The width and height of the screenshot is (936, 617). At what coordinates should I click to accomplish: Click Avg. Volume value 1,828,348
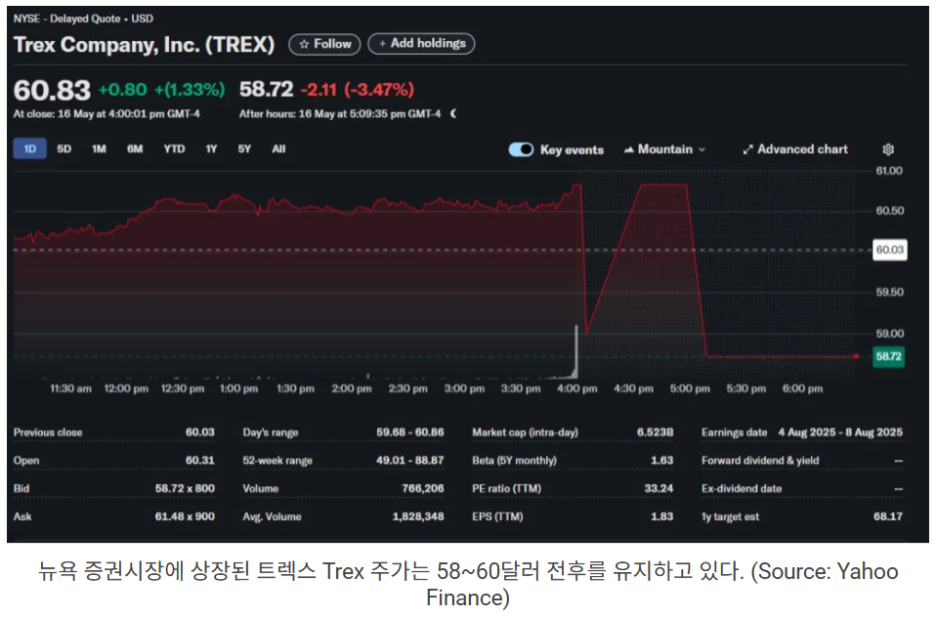point(418,516)
